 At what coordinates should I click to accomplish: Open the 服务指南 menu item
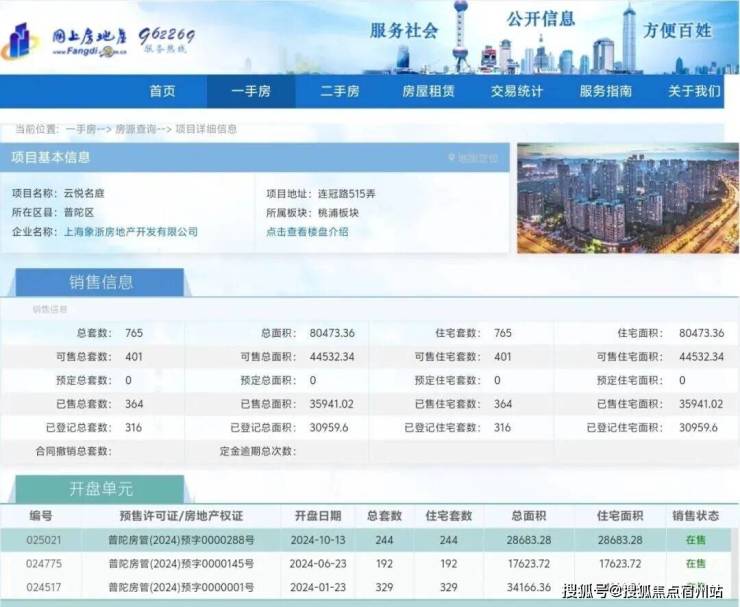605,91
